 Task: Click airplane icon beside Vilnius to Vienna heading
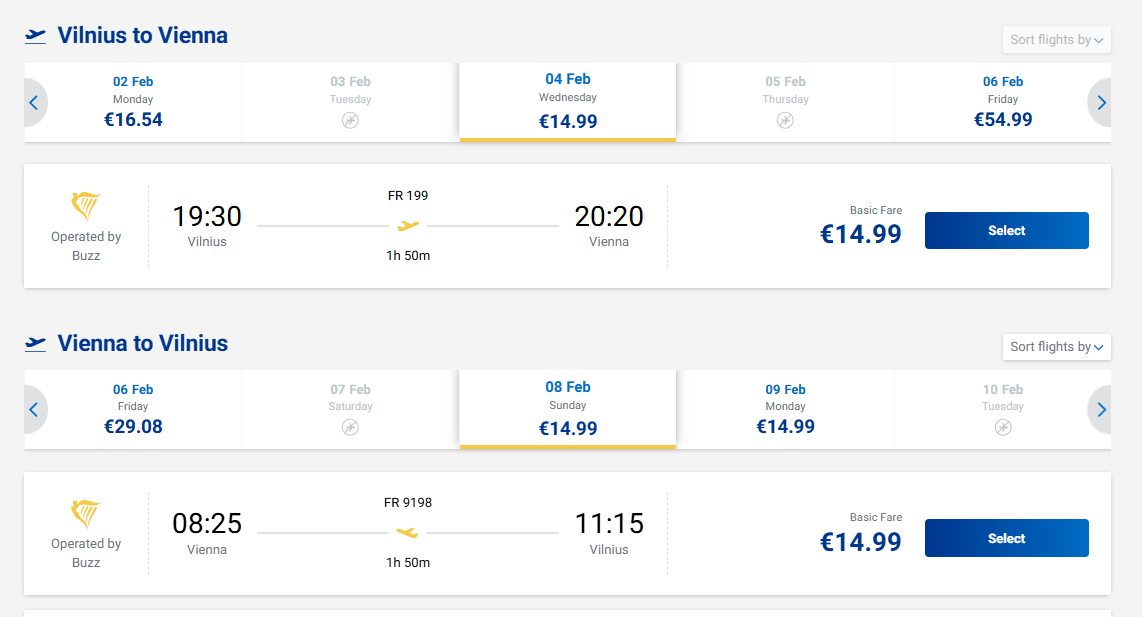[x=36, y=36]
